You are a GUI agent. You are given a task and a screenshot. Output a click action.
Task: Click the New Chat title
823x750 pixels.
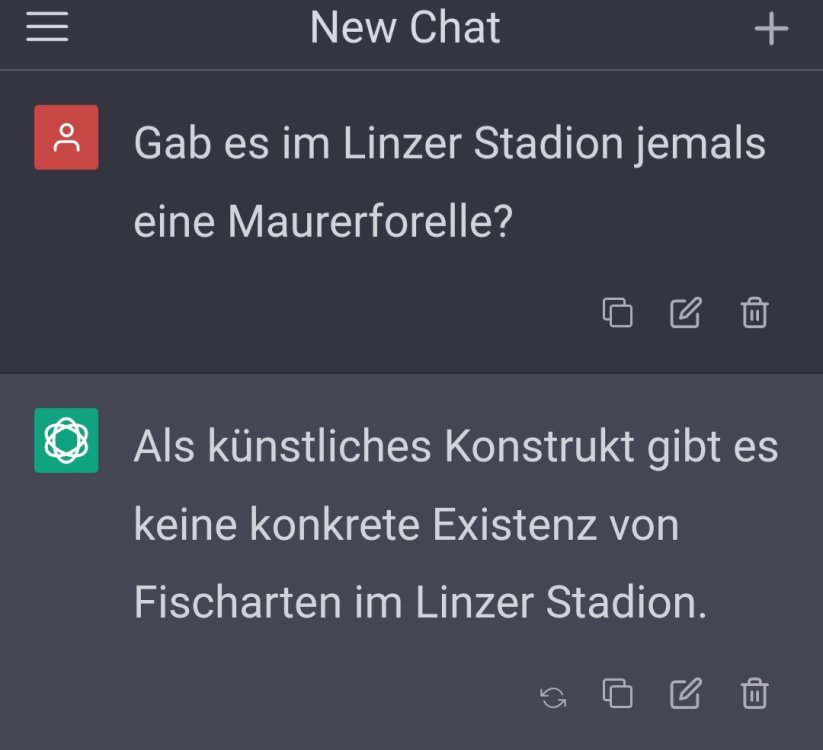click(405, 28)
